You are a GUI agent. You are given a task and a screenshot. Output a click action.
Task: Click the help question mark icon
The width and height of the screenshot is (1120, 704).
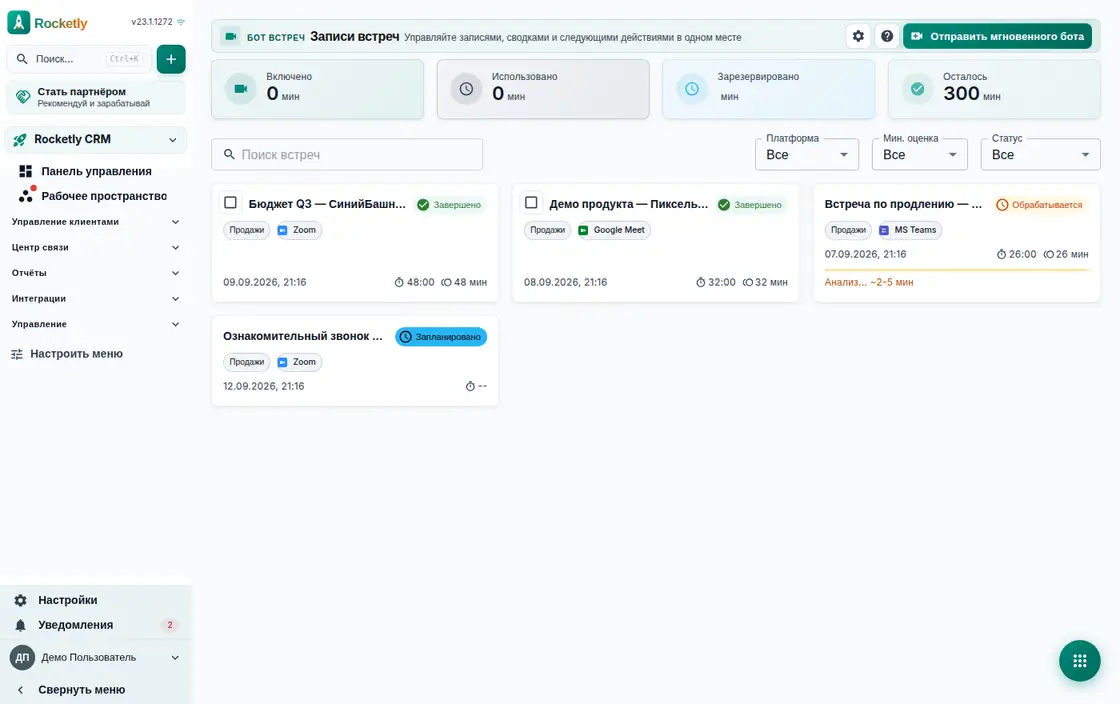(886, 36)
